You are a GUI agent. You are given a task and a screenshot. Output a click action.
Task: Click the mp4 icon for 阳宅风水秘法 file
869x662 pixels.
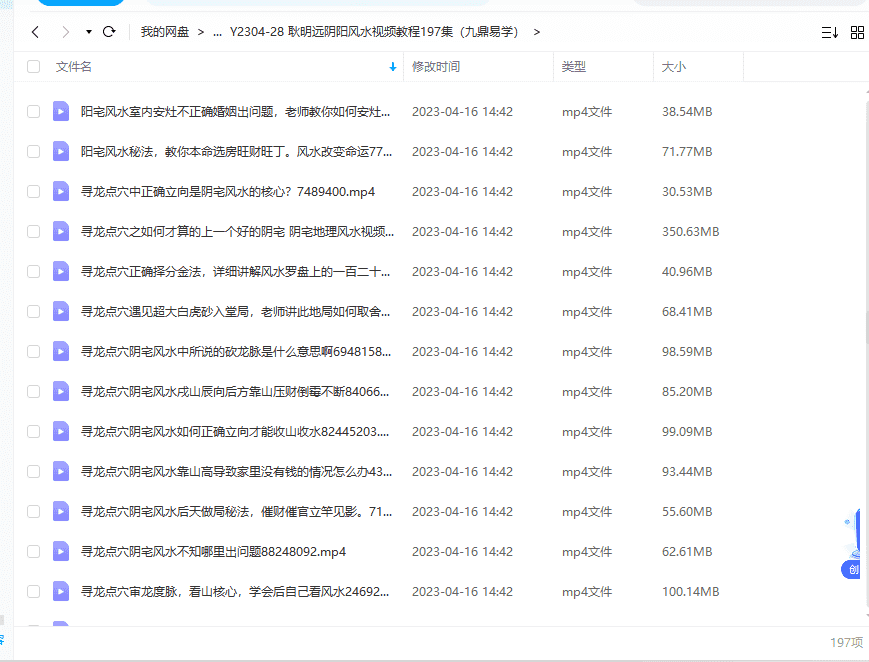(x=61, y=151)
